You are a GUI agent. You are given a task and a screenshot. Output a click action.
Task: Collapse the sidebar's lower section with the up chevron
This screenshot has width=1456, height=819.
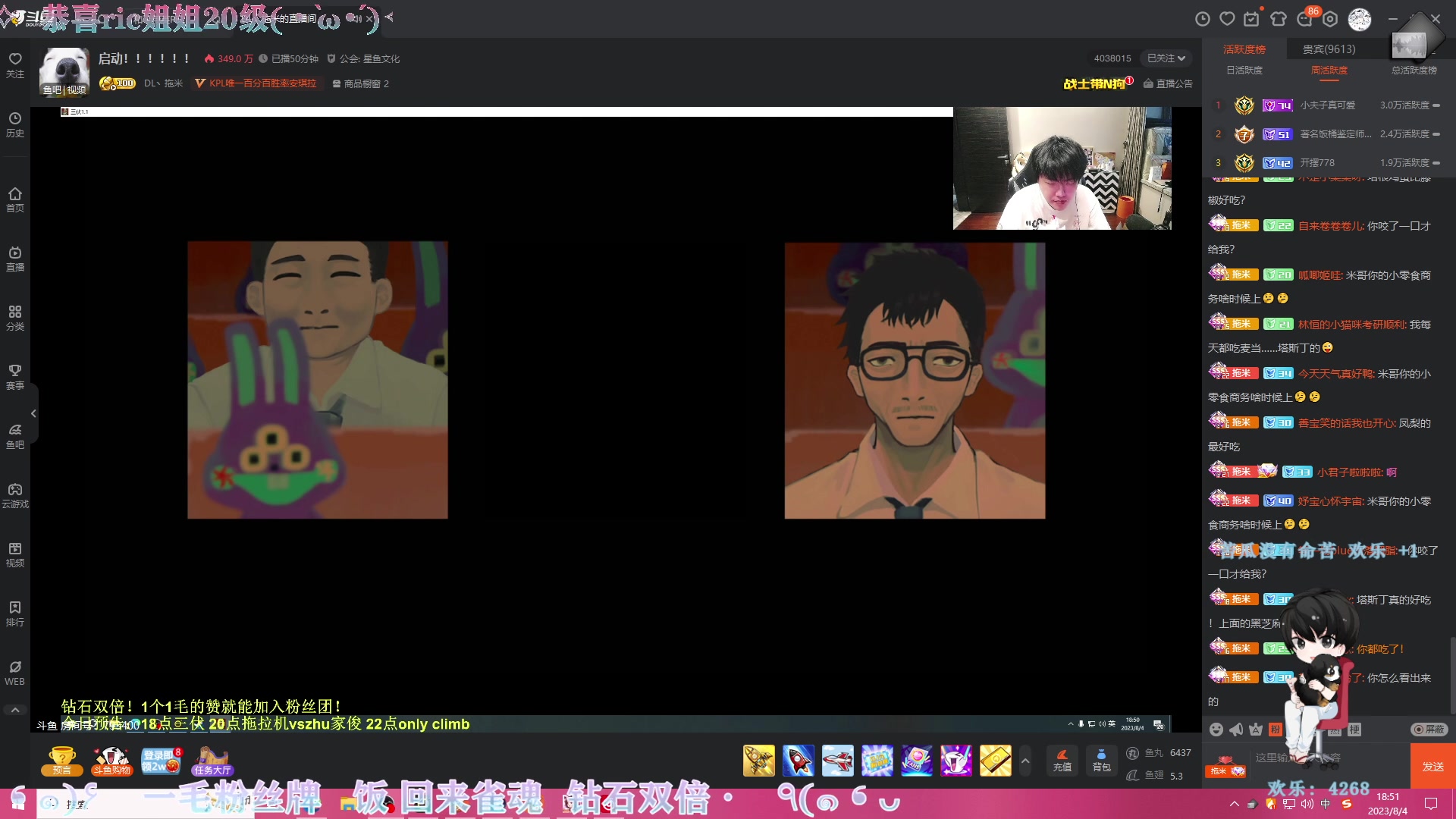click(15, 711)
